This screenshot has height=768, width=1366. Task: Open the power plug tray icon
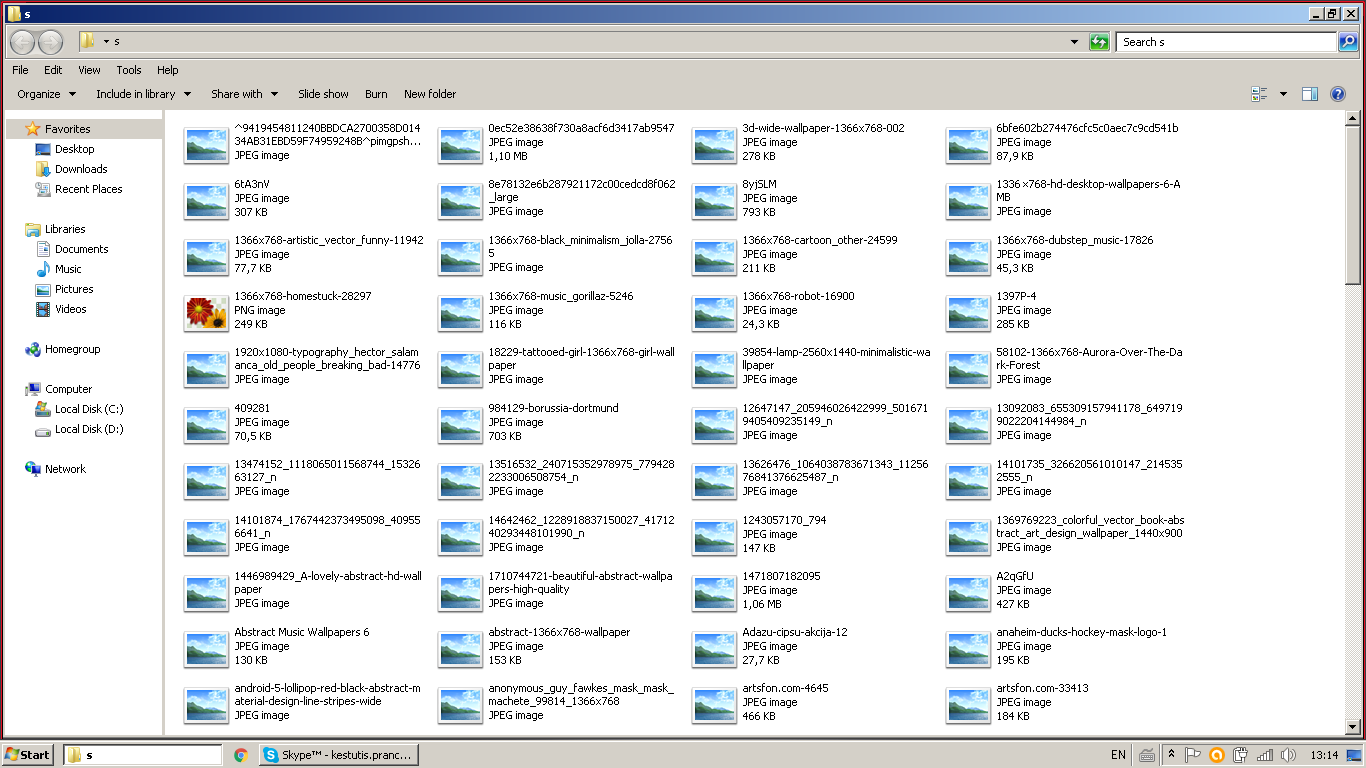click(1241, 755)
